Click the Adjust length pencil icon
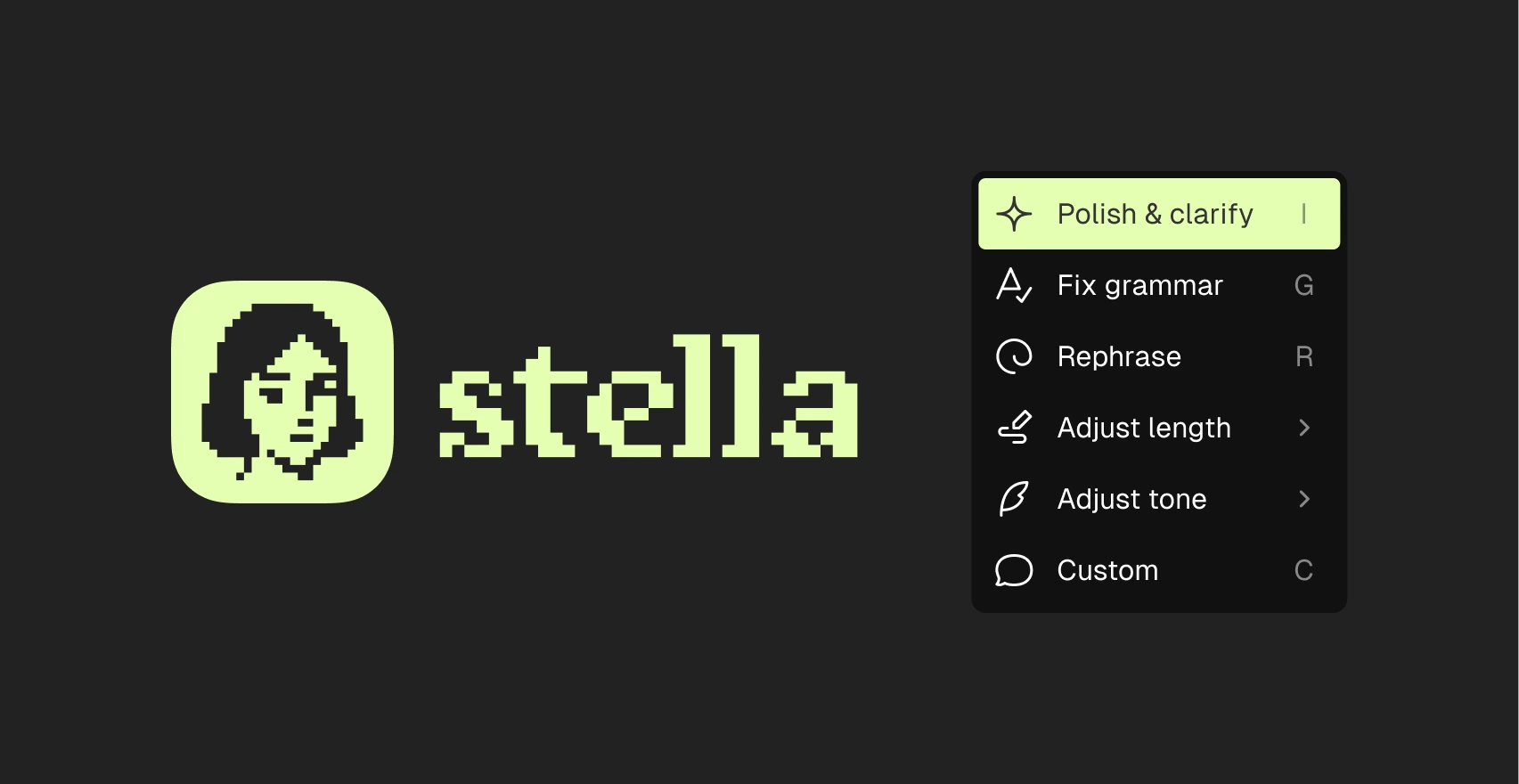The width and height of the screenshot is (1519, 784). 1014,428
